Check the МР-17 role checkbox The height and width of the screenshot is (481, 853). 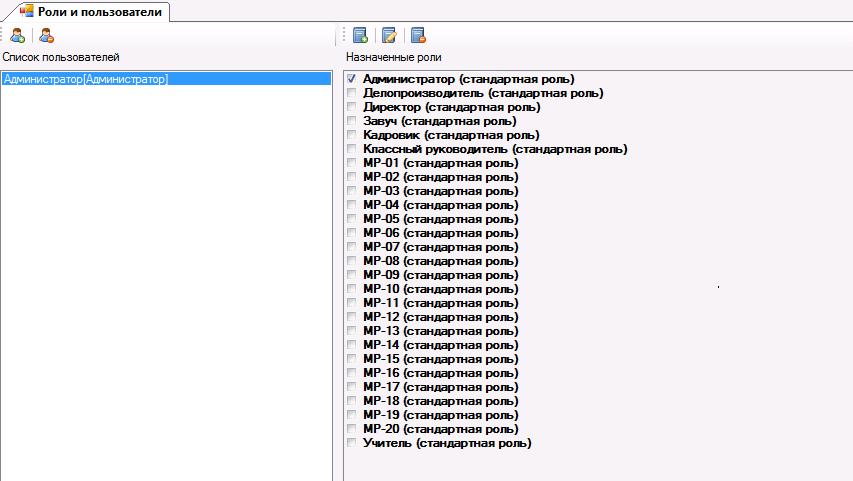(351, 387)
